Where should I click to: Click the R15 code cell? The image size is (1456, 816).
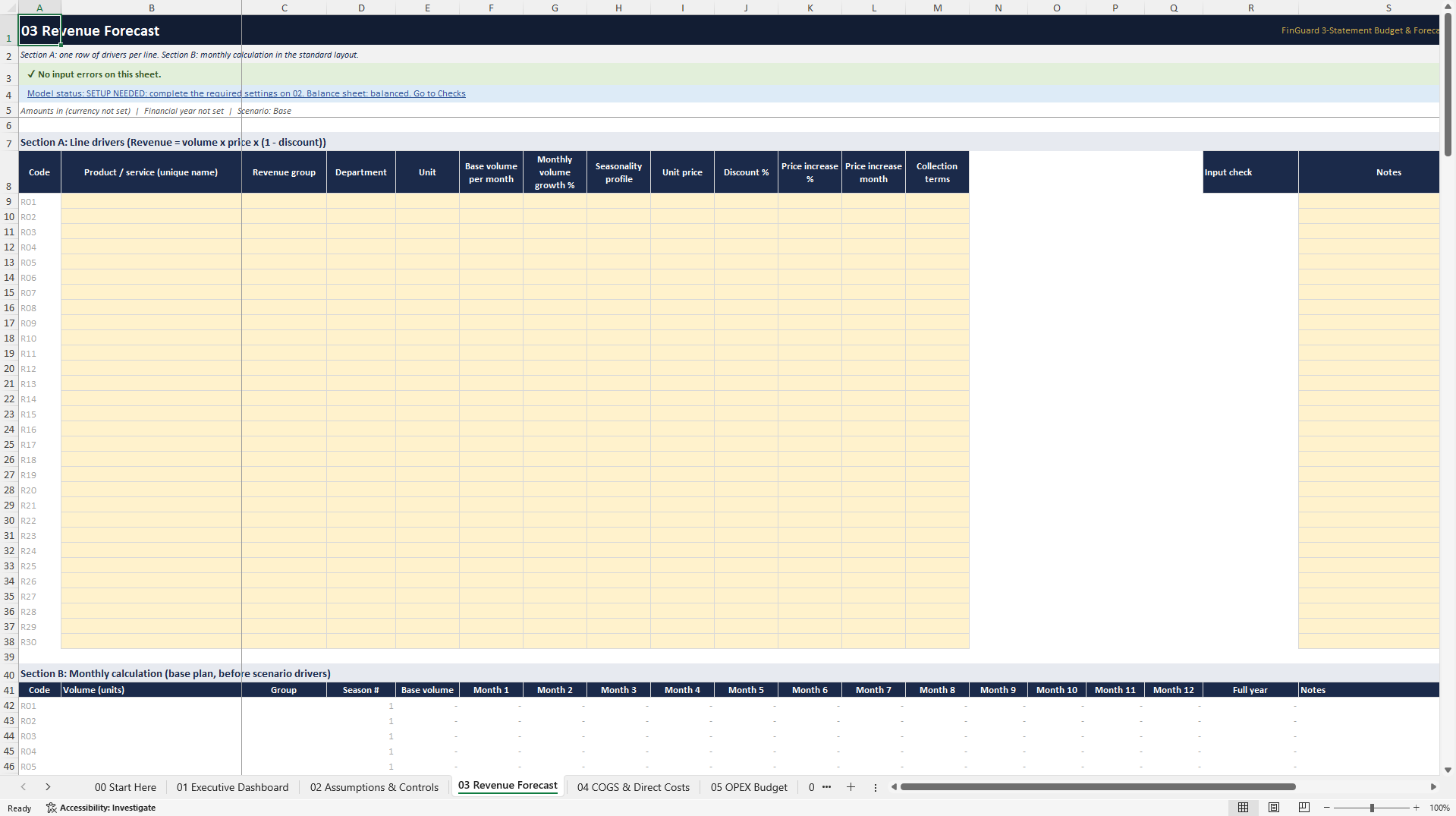point(39,414)
